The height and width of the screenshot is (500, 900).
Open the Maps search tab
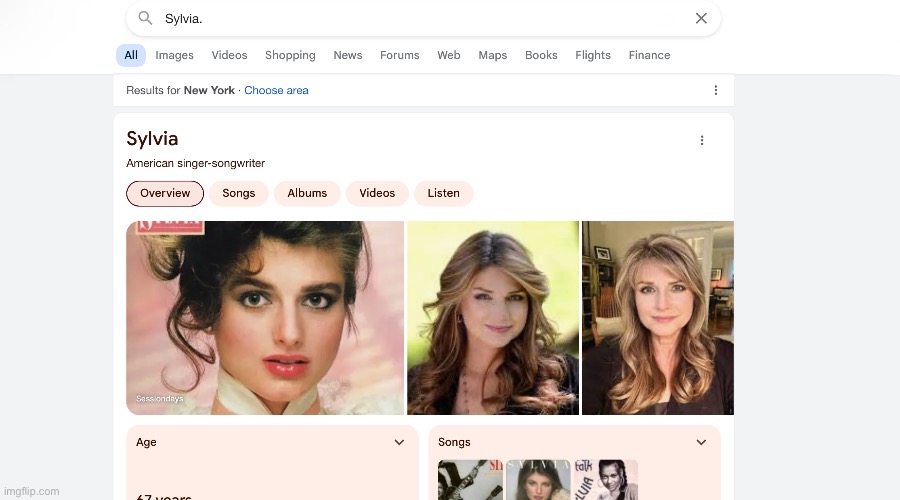click(492, 55)
